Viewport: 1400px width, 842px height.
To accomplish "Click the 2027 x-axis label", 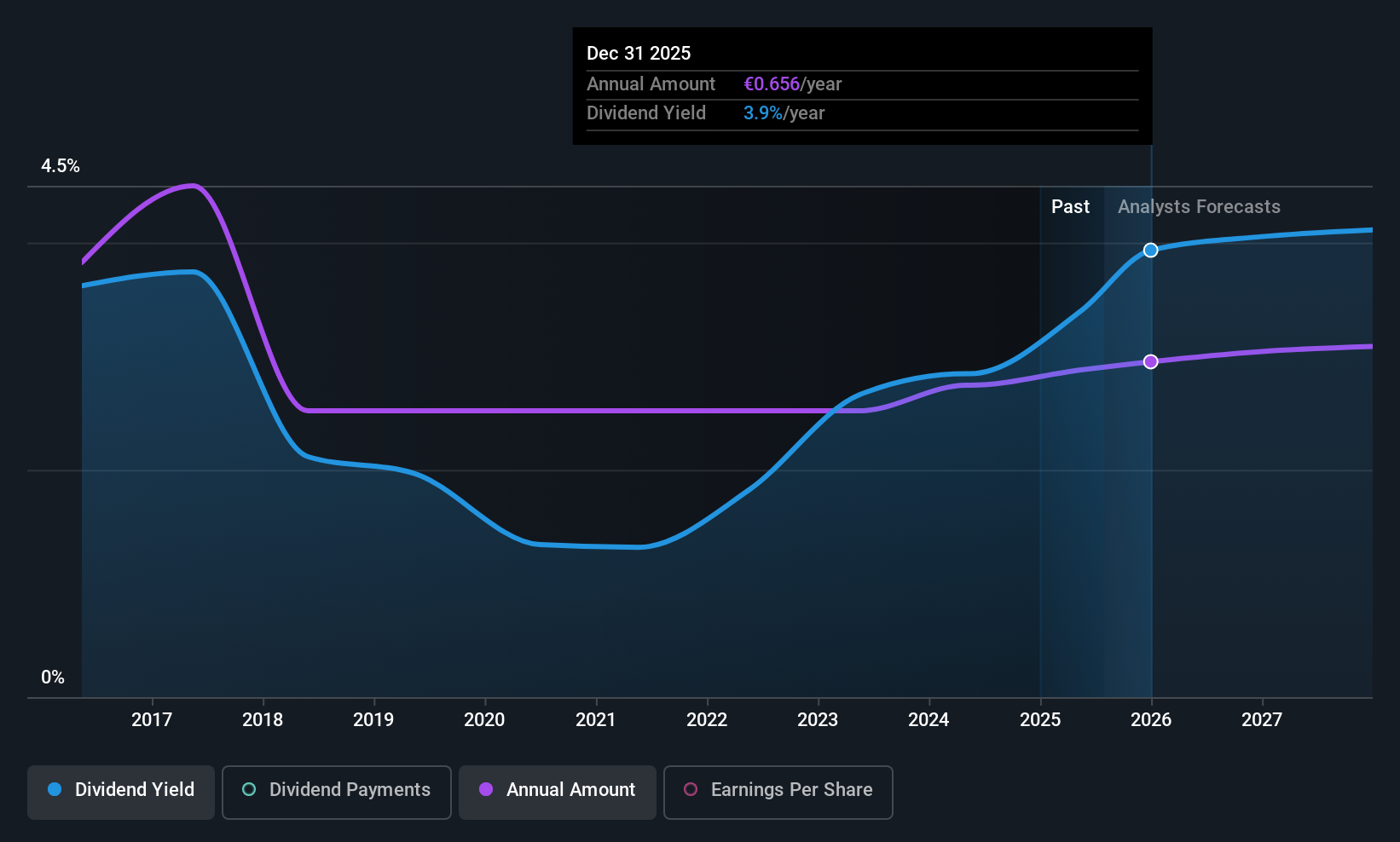I will pos(1262,719).
